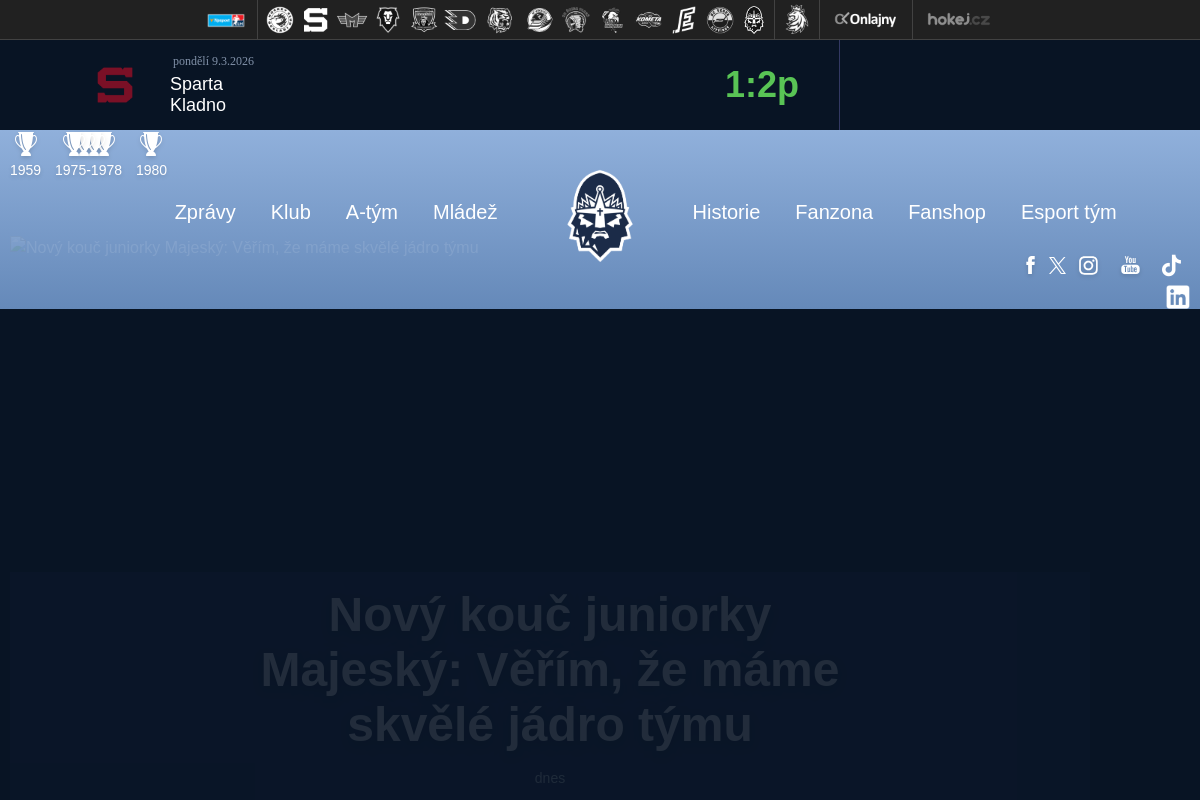Open the club YouTube icon

point(1130,265)
